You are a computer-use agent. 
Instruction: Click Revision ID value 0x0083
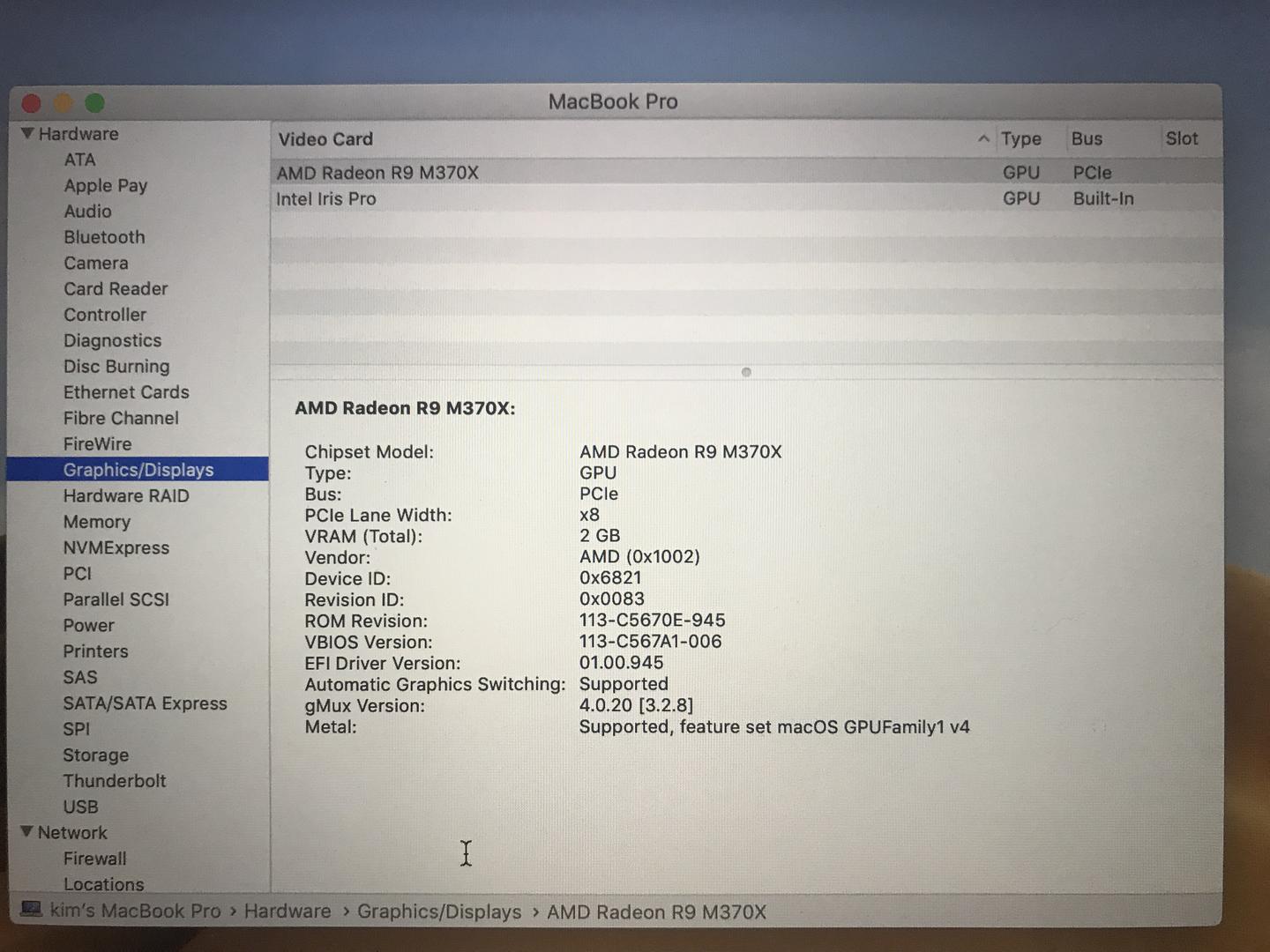[x=612, y=599]
